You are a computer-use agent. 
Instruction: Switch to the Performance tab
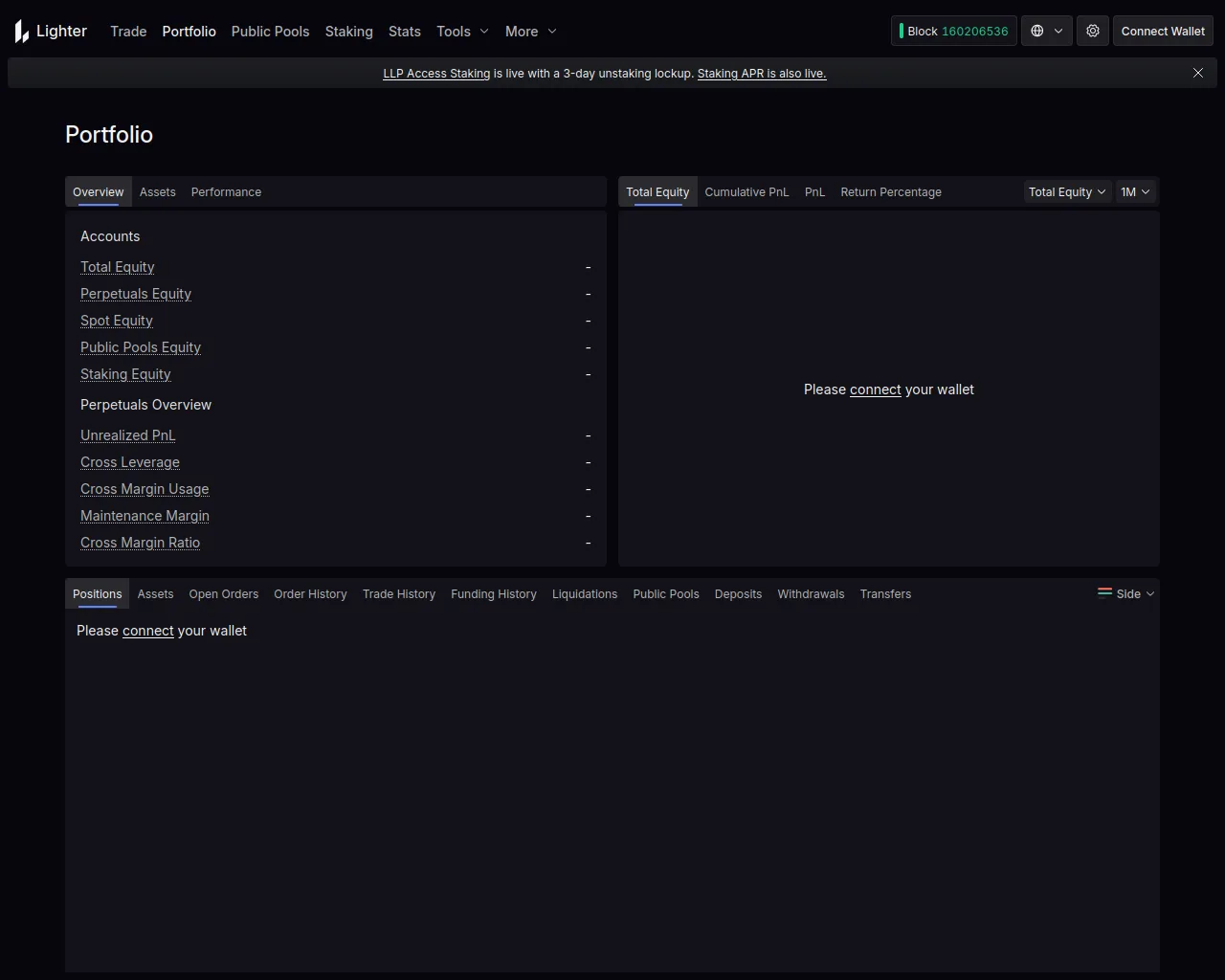[226, 192]
